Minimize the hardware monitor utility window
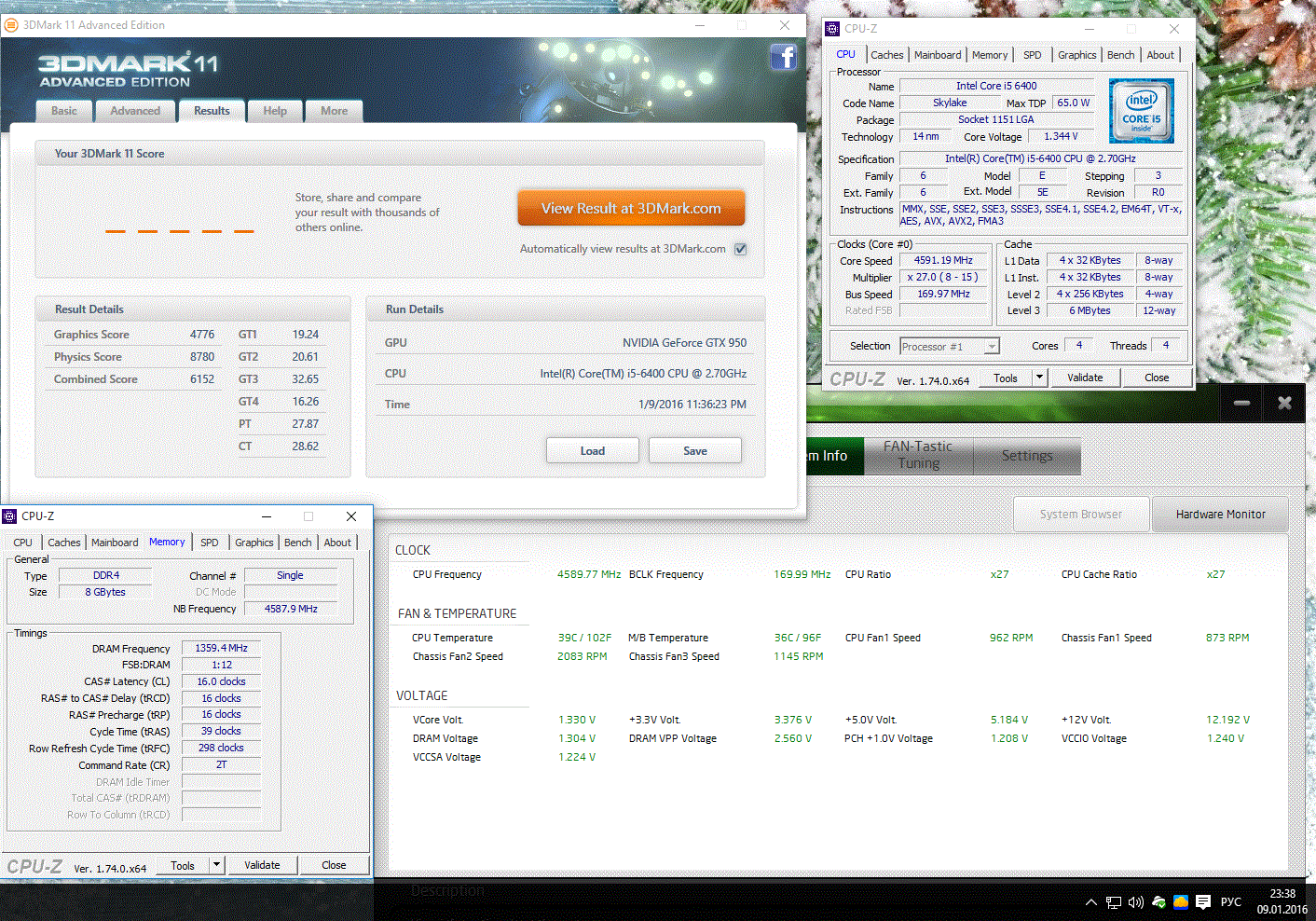Screen dimensions: 1316x921 1242,403
